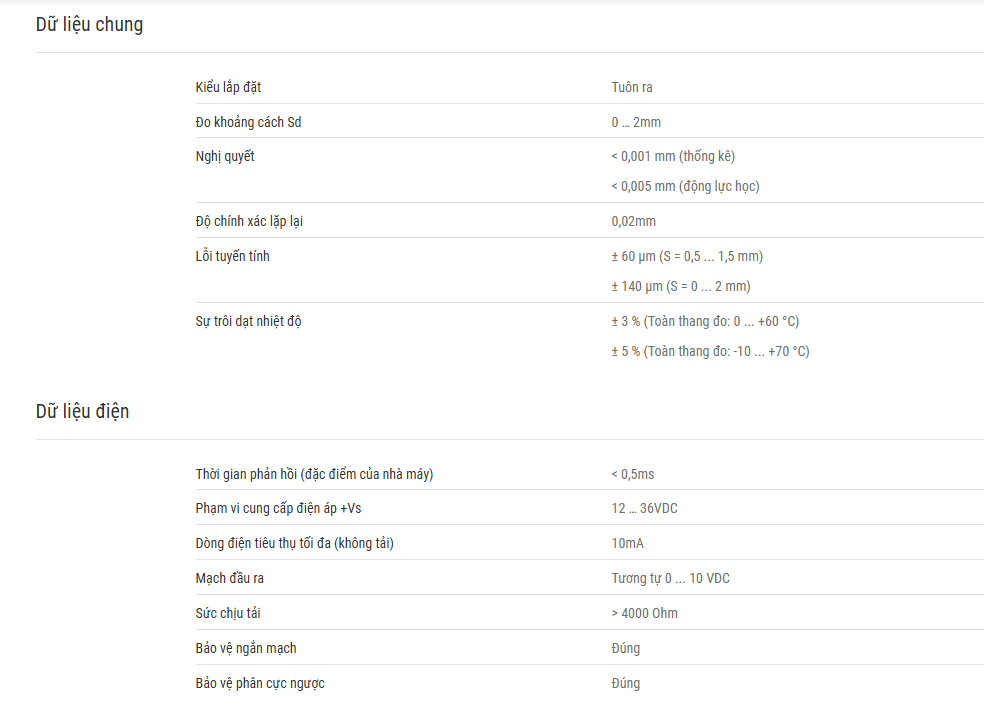Click the "0,02mm" repeat accuracy value
The width and height of the screenshot is (984, 706).
click(x=633, y=222)
